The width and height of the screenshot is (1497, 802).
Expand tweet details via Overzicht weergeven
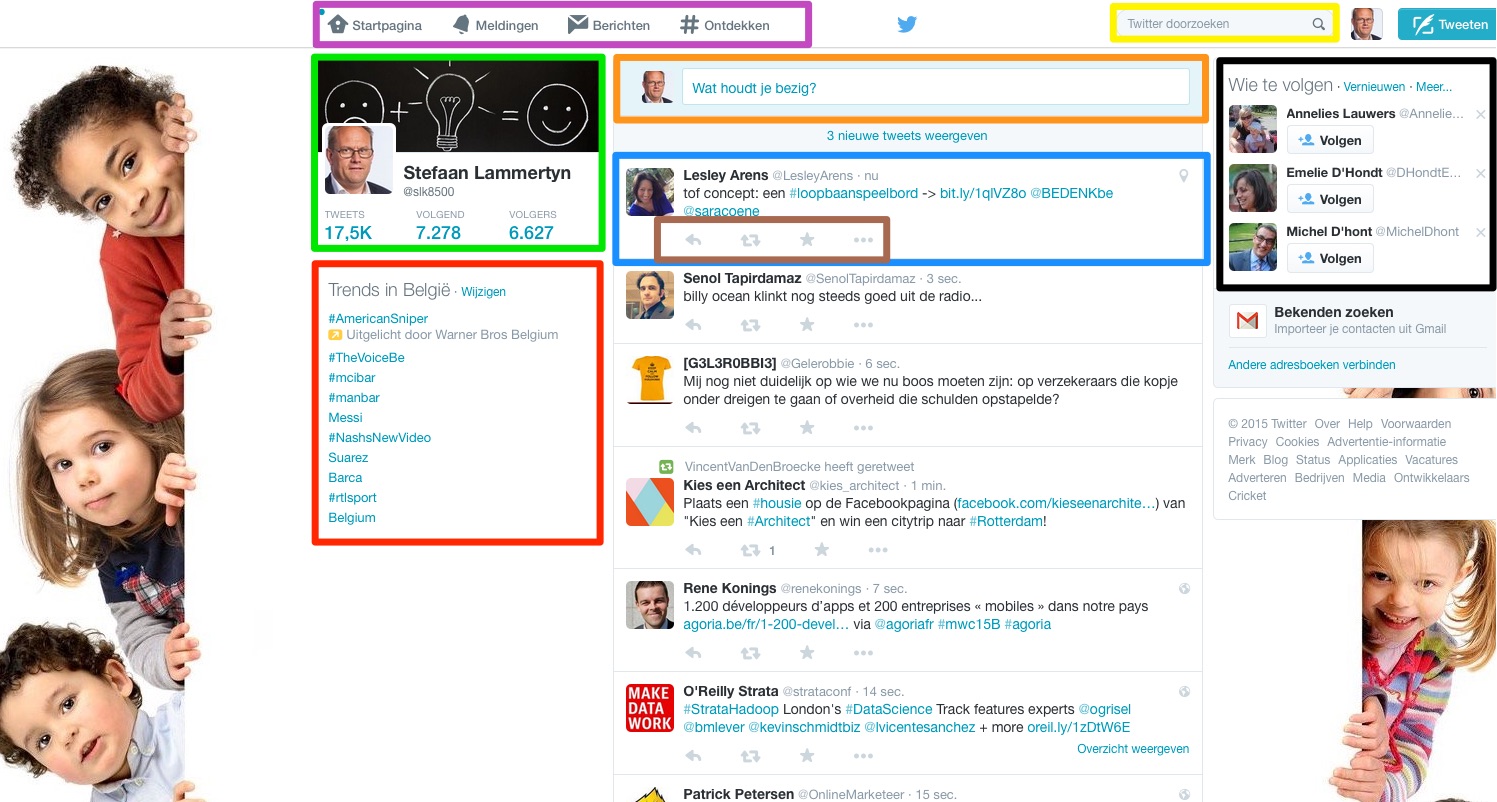1133,748
